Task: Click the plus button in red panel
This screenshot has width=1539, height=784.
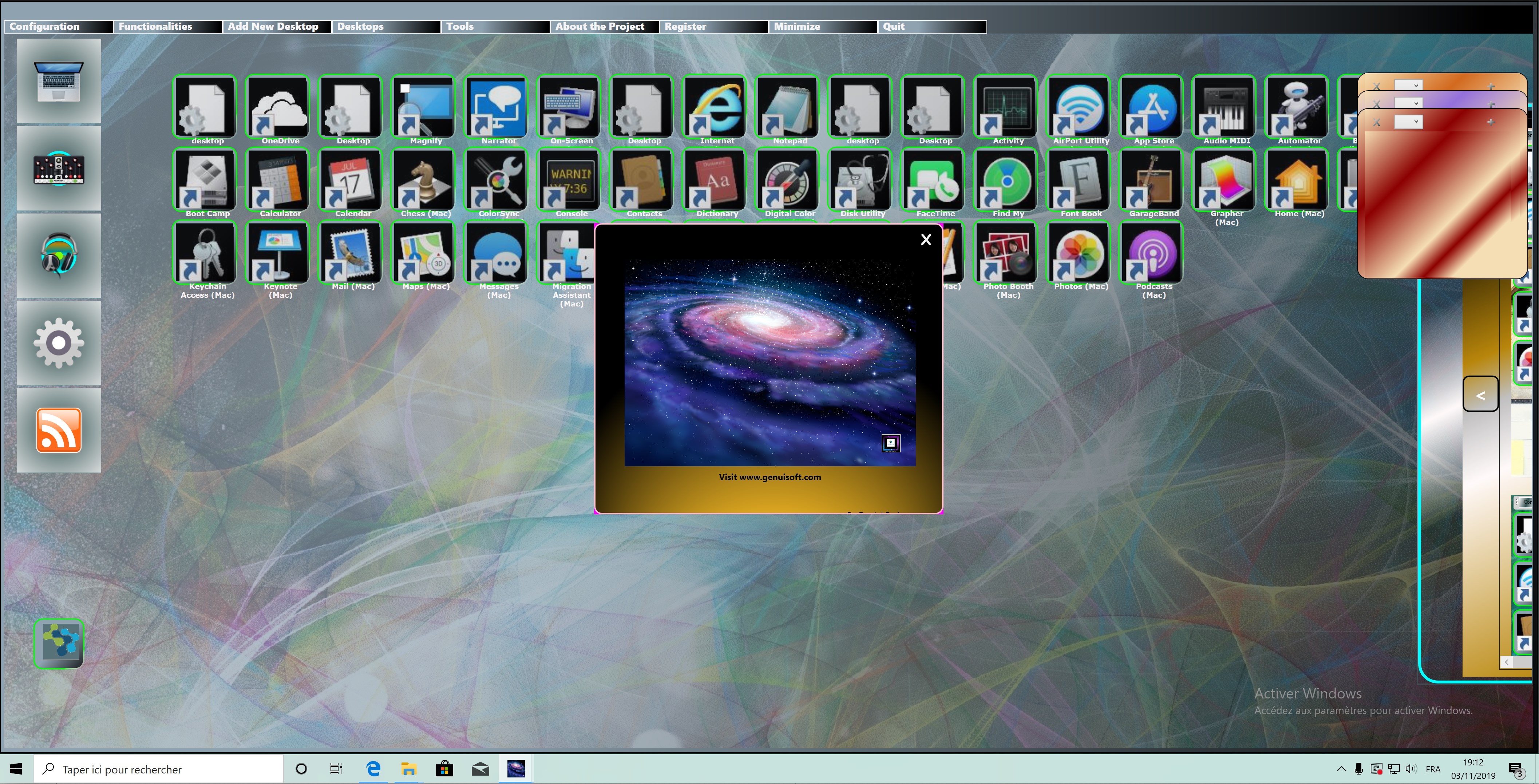Action: click(x=1491, y=122)
